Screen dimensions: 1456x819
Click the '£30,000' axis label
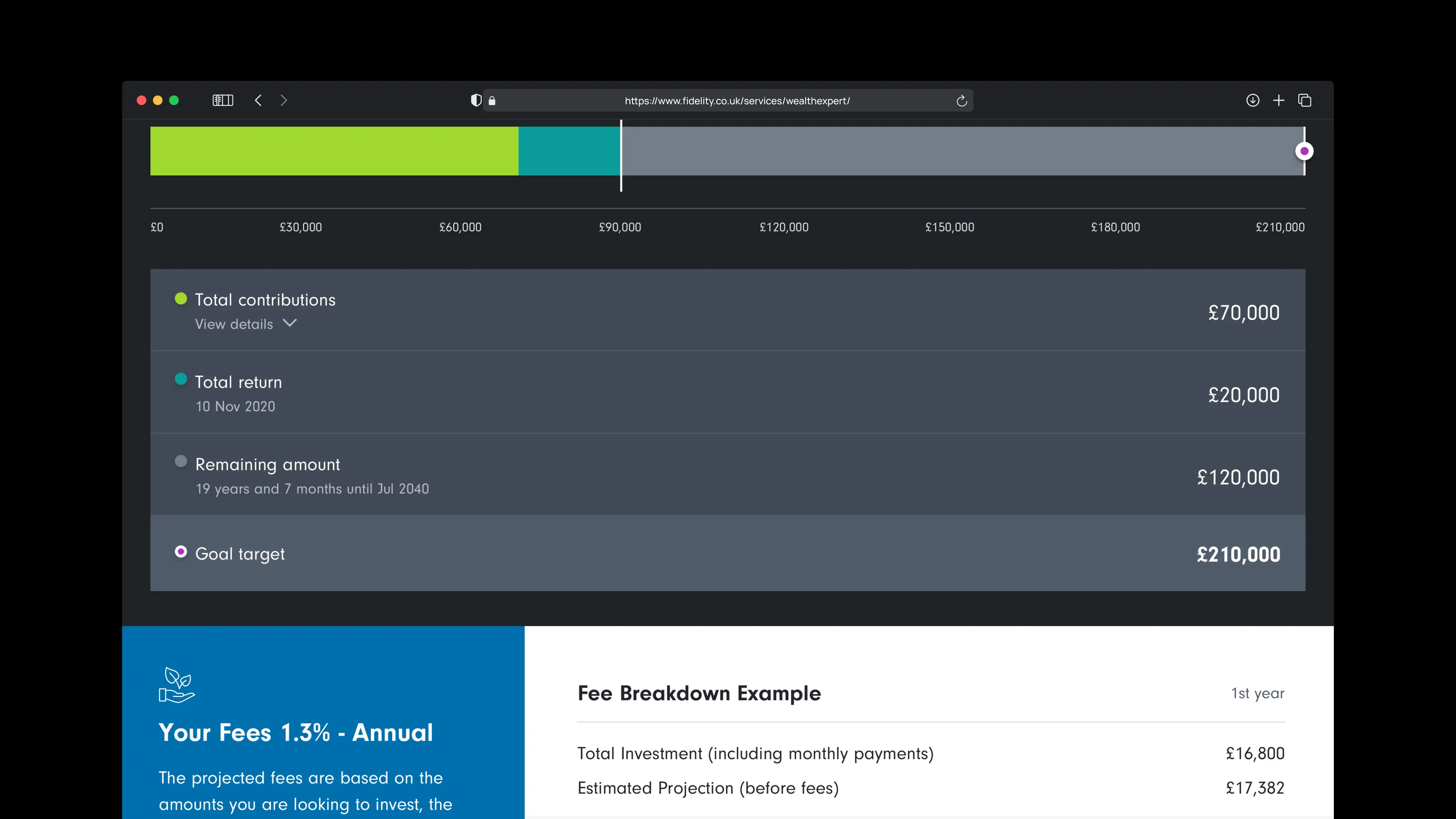[x=301, y=227]
